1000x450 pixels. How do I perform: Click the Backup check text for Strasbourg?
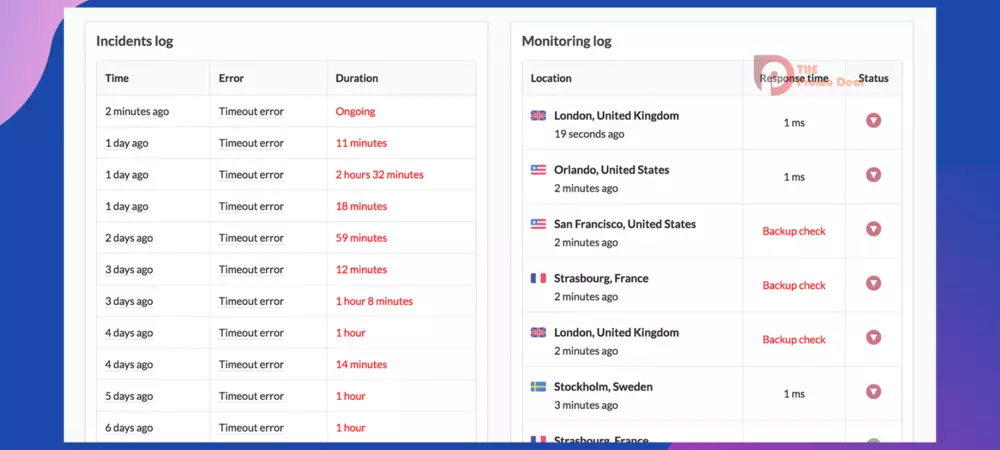pyautogui.click(x=794, y=285)
